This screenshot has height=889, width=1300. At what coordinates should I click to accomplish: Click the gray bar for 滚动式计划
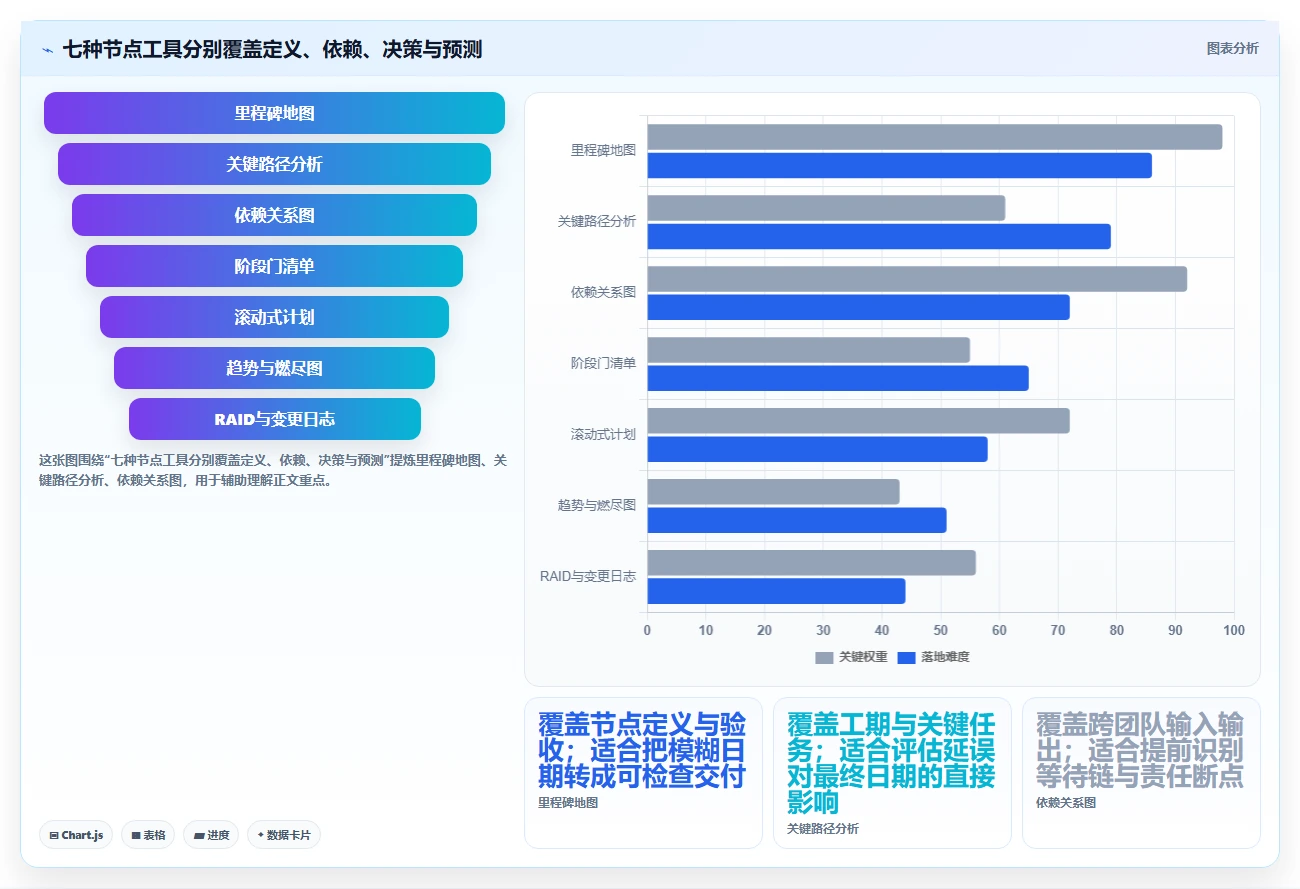point(858,421)
